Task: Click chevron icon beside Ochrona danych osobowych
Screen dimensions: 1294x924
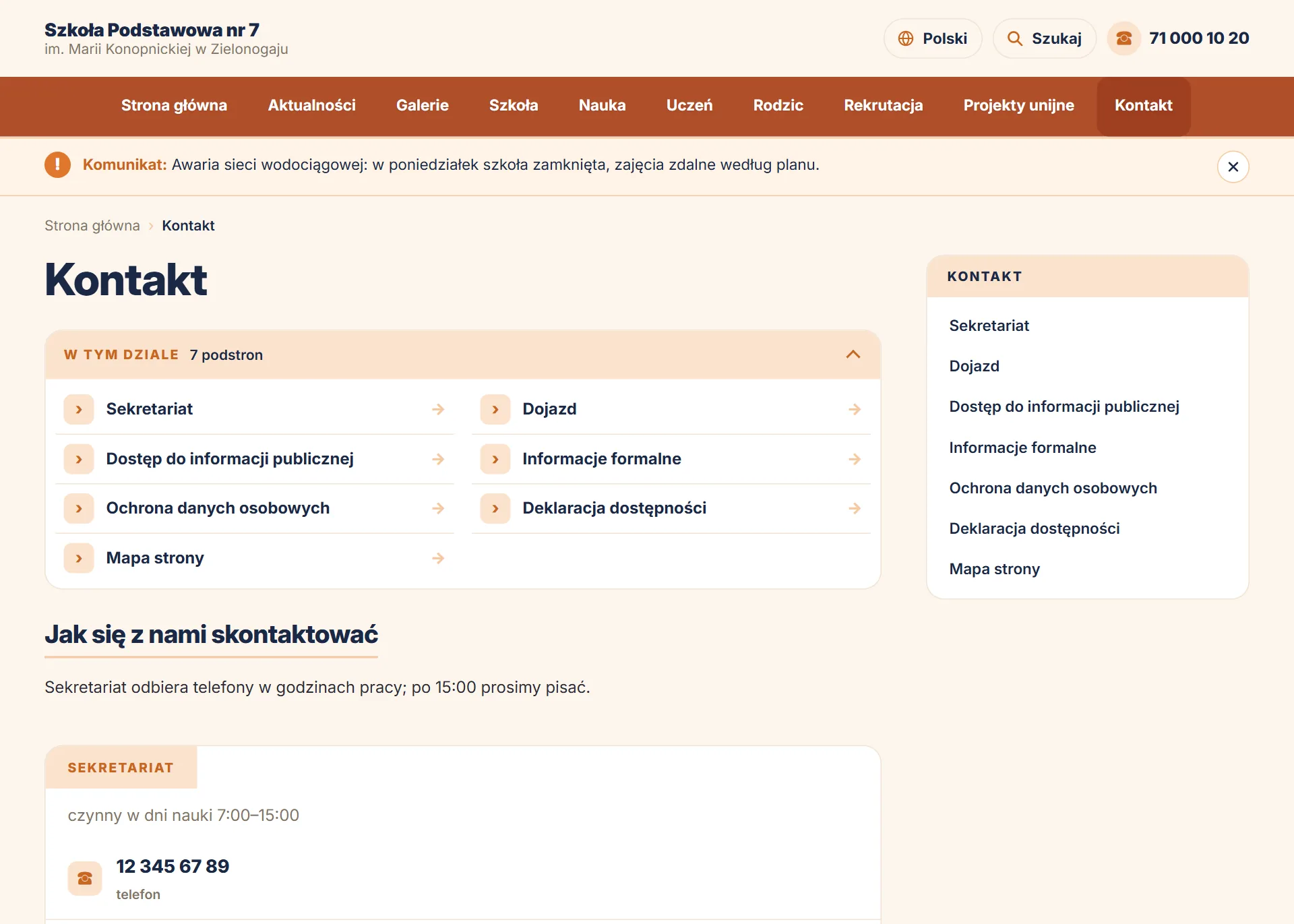Action: (x=79, y=508)
